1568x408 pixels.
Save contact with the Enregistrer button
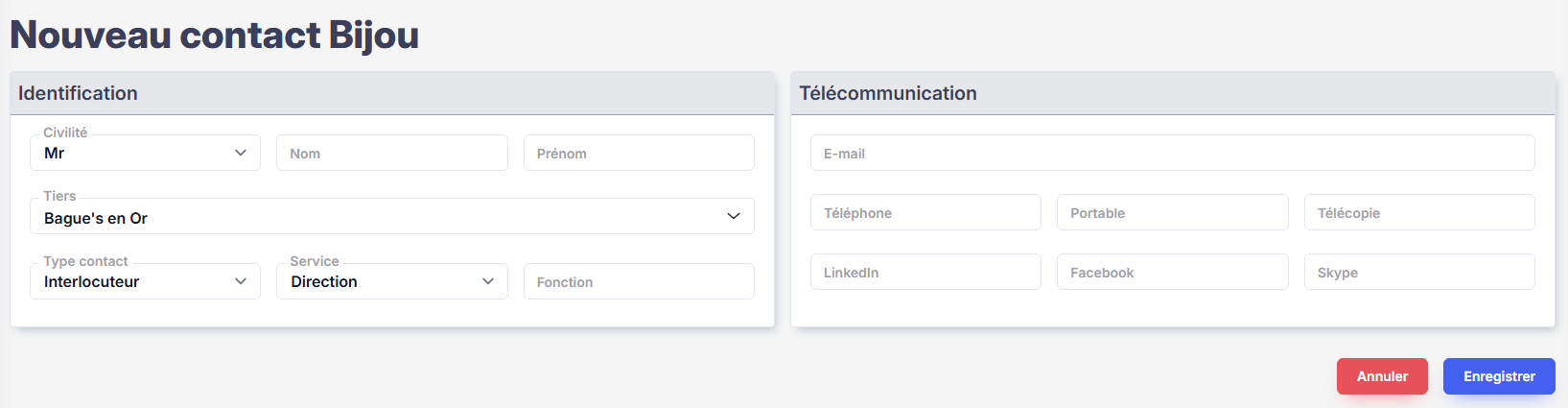pos(1499,376)
